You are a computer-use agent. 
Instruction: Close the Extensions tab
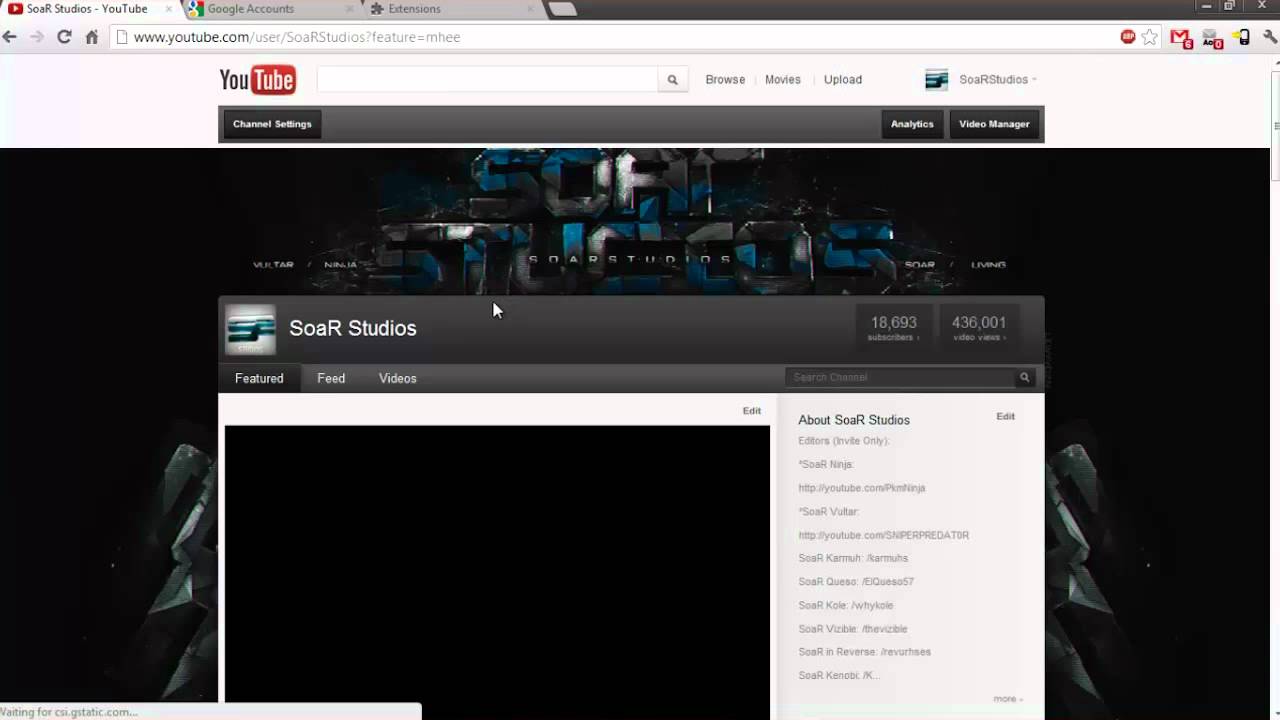click(x=530, y=9)
